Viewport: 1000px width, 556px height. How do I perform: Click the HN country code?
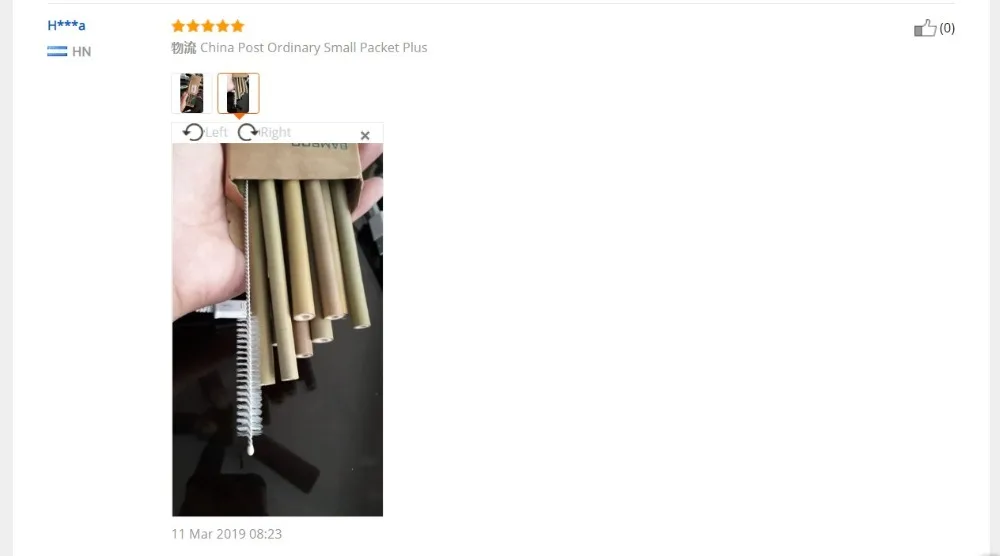pyautogui.click(x=81, y=52)
